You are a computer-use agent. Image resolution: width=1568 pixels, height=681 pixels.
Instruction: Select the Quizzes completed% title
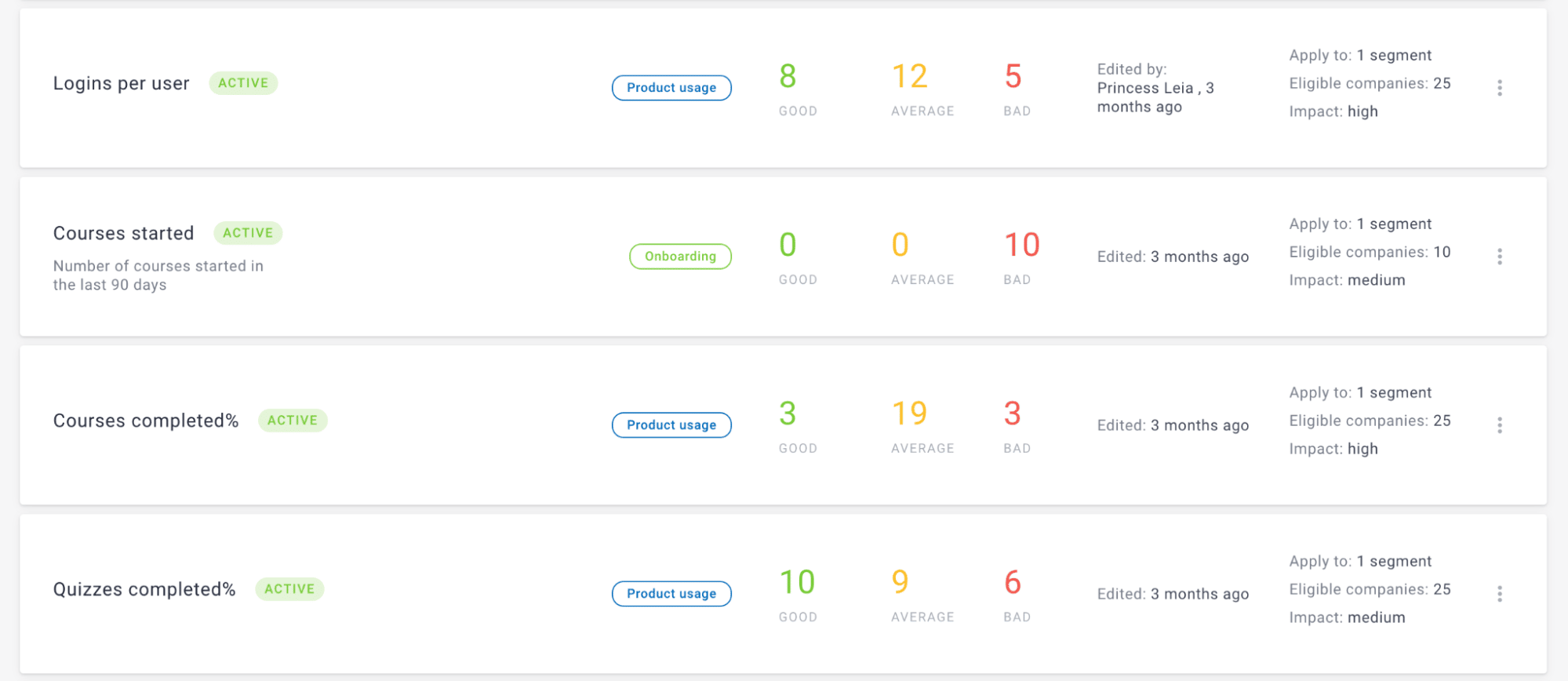click(x=144, y=589)
